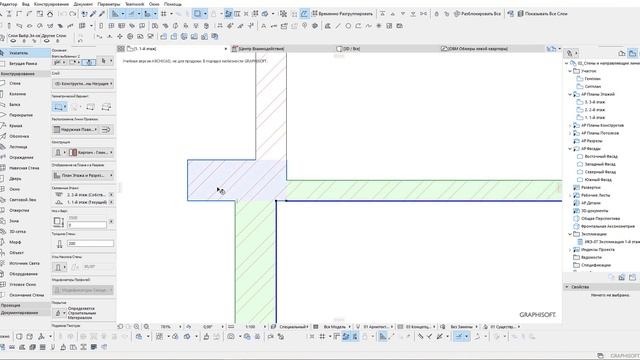Select the Крыша (Roof) tool
This screenshot has height=360, width=640.
tap(16, 126)
